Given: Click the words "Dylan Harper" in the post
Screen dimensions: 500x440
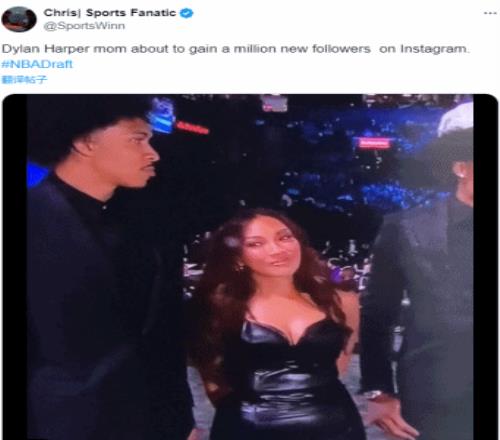Looking at the screenshot, I should coord(45,49).
